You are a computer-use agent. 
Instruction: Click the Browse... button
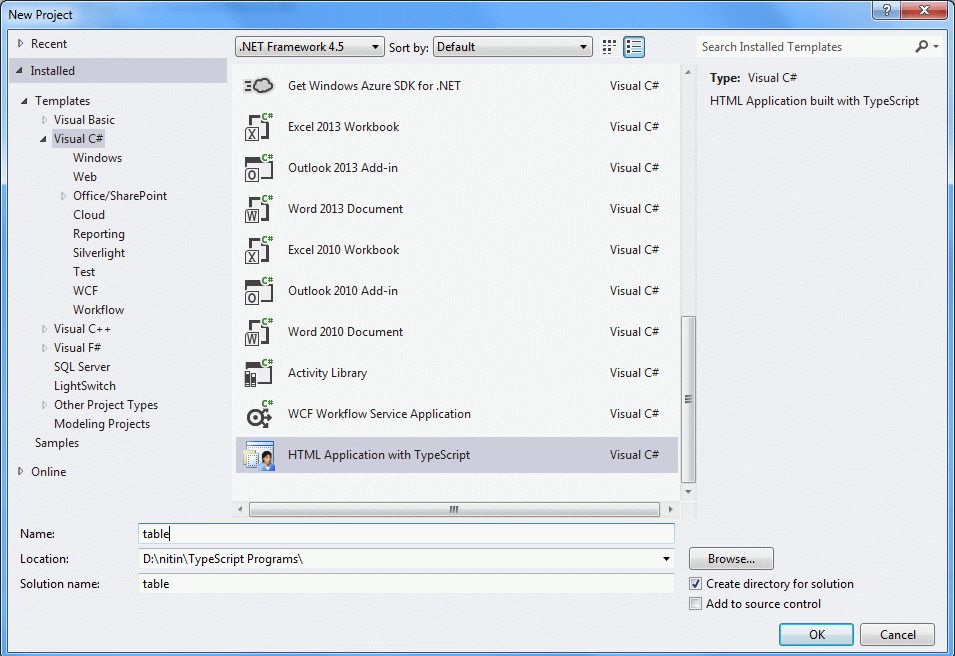tap(731, 559)
